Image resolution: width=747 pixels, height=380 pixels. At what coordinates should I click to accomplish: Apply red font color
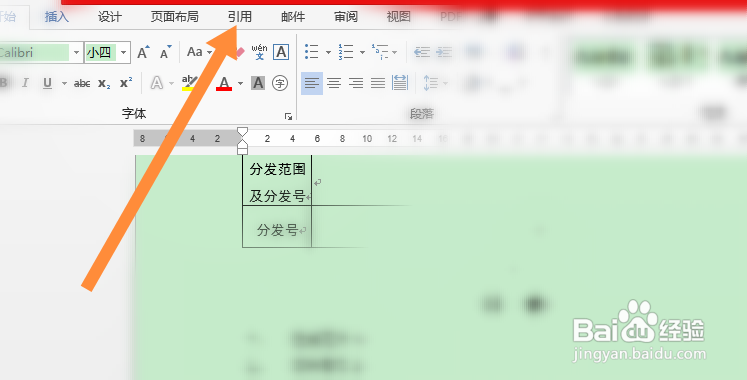tap(224, 83)
